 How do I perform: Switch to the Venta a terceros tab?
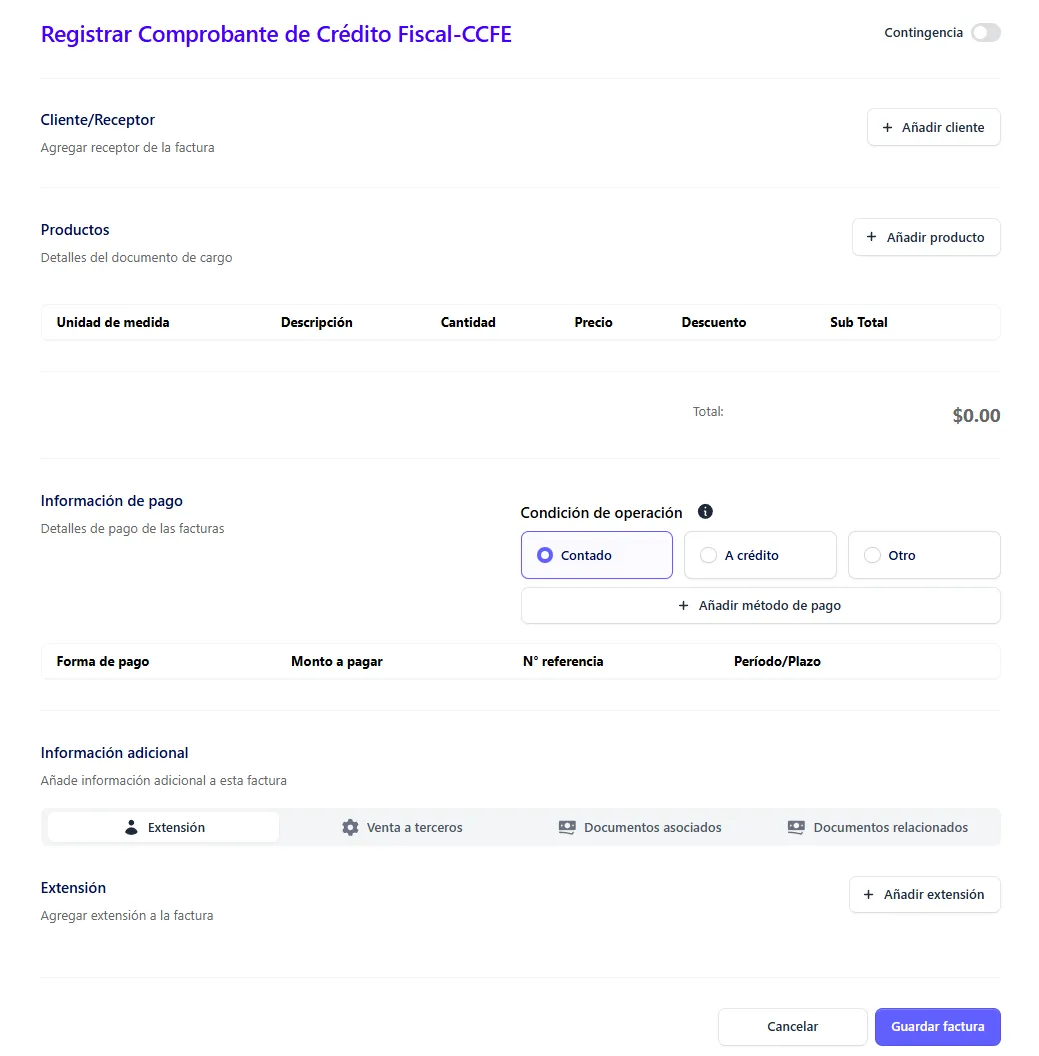tap(402, 827)
